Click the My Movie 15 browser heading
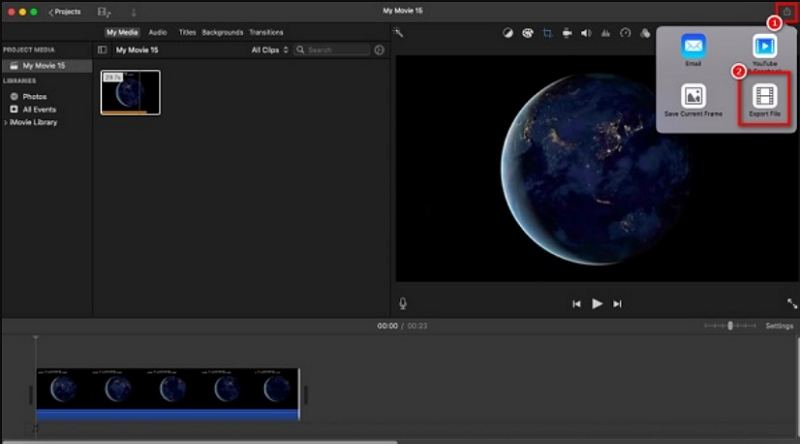 (137, 50)
